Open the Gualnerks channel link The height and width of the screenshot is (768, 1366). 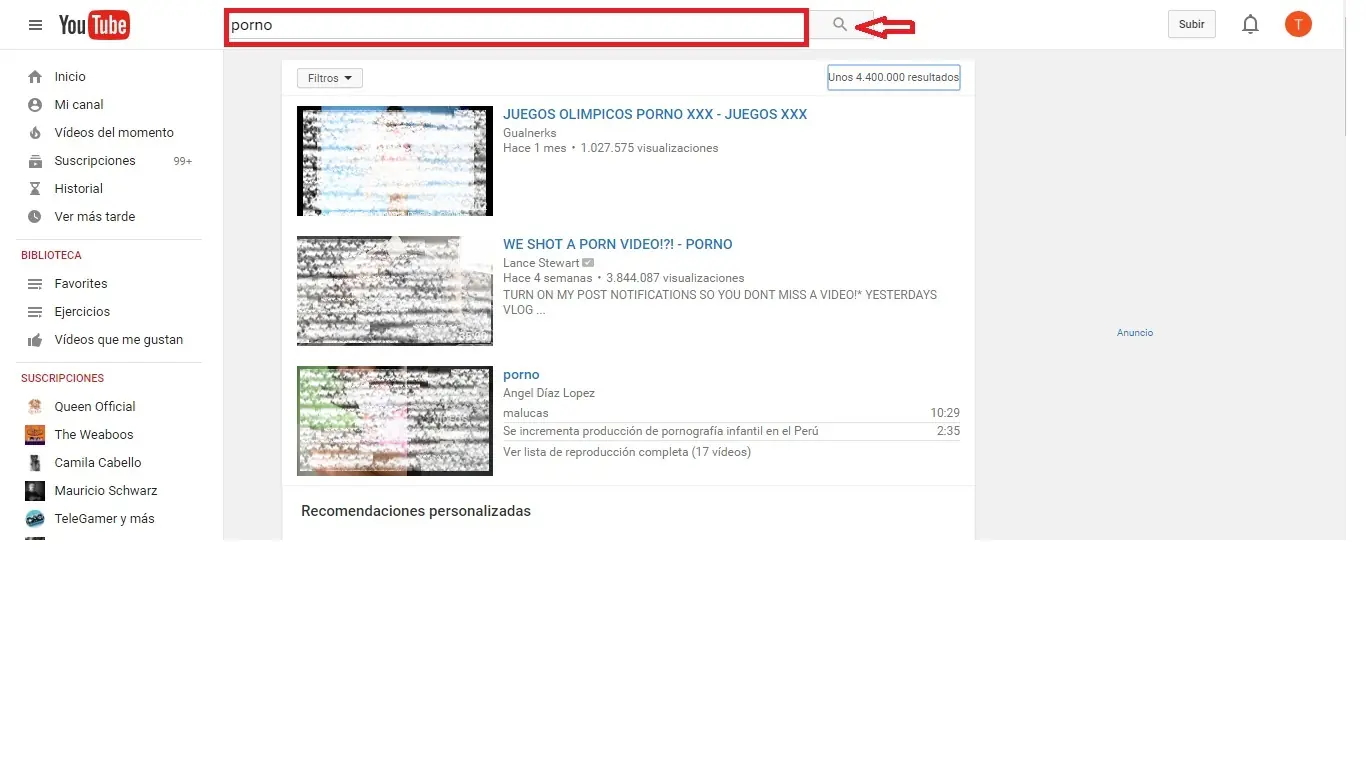(530, 133)
